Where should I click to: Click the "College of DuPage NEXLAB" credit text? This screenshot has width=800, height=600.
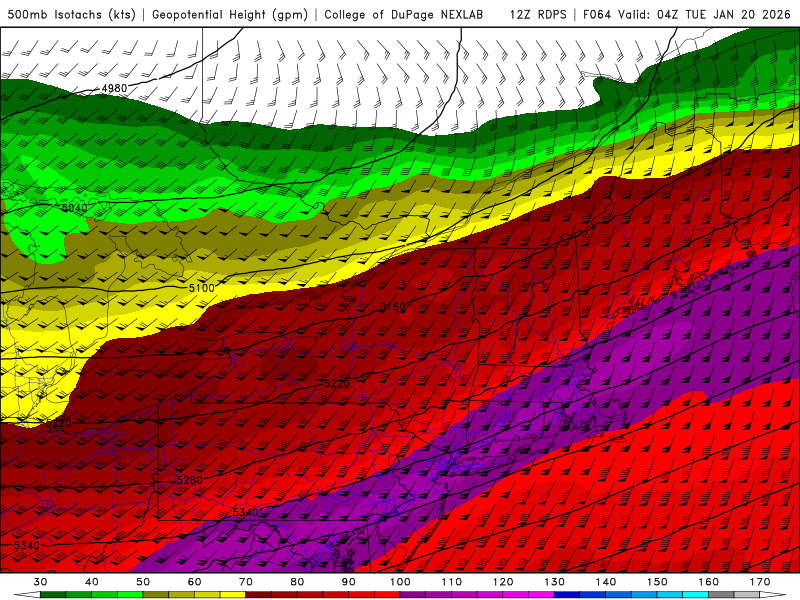(403, 14)
